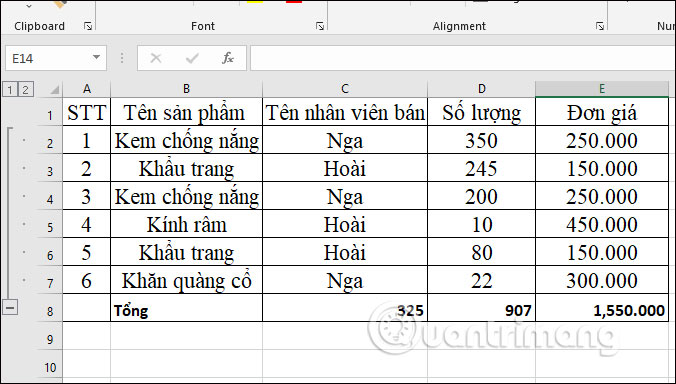
Task: Select column B header
Action: click(186, 89)
